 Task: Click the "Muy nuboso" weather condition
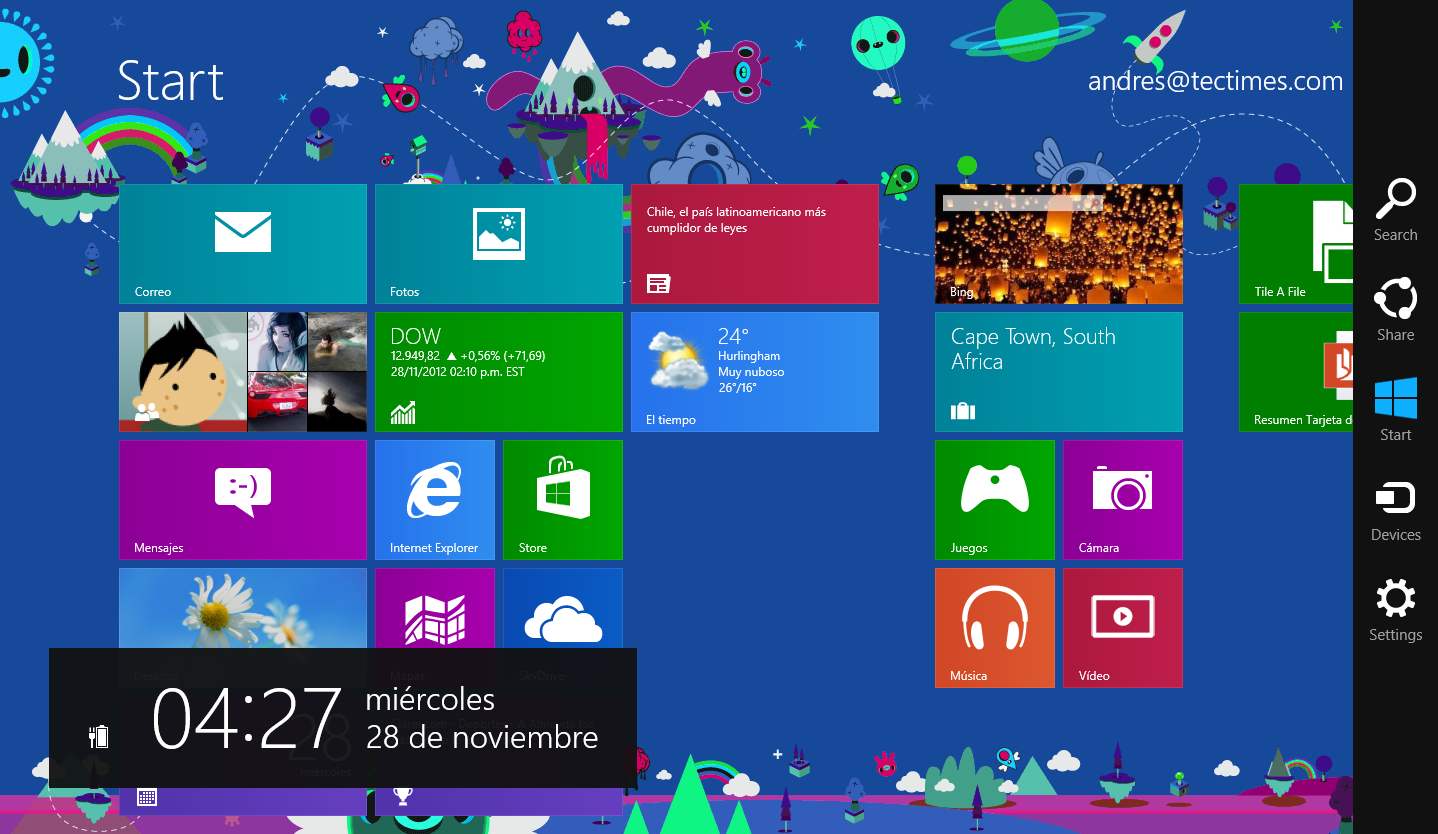751,372
